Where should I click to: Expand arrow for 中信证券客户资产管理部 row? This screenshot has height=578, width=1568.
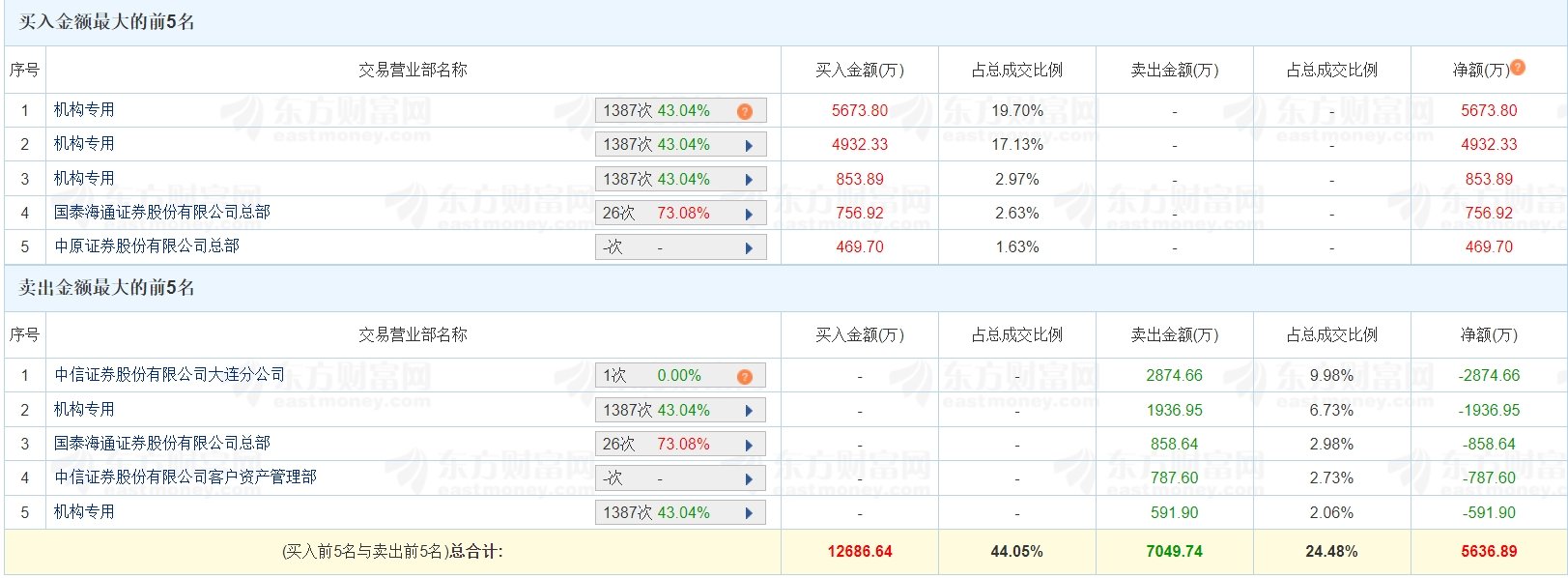(x=749, y=478)
